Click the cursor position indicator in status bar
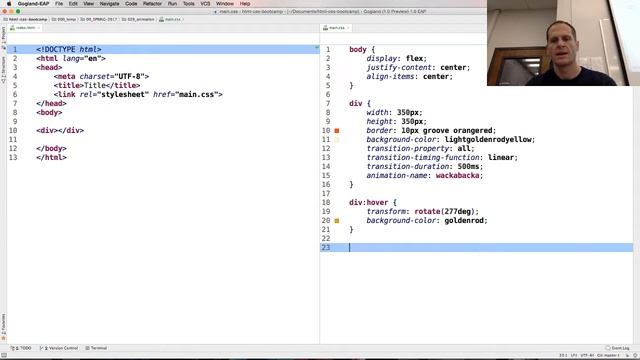 [563, 356]
